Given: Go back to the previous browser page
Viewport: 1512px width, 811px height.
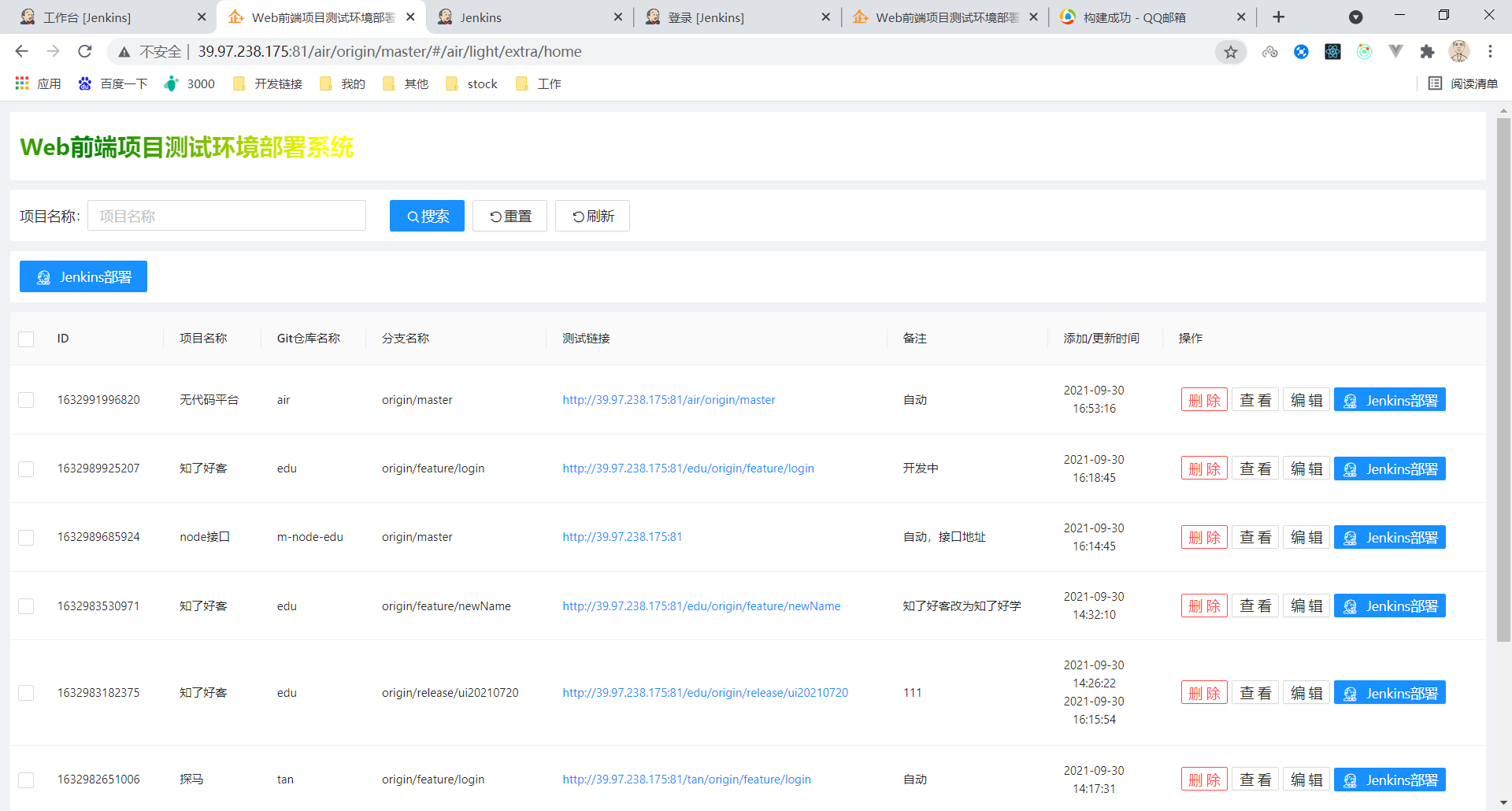Looking at the screenshot, I should [21, 51].
